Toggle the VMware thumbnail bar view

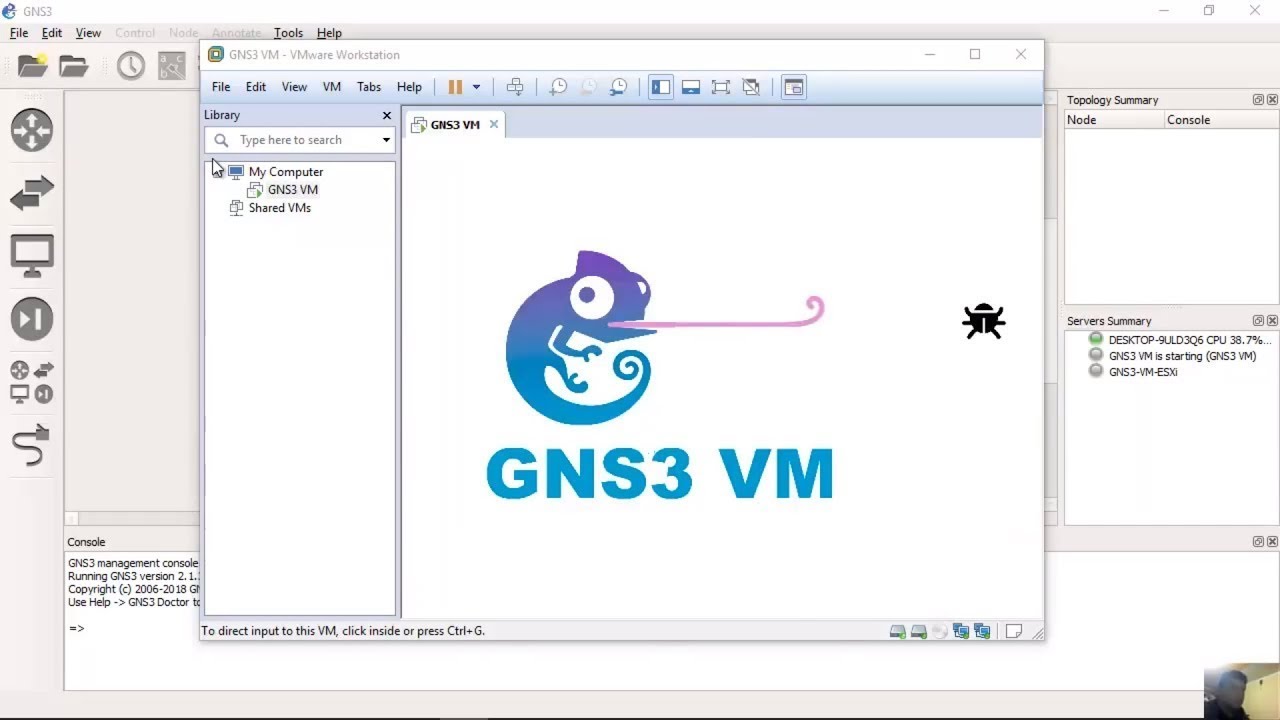tap(690, 87)
